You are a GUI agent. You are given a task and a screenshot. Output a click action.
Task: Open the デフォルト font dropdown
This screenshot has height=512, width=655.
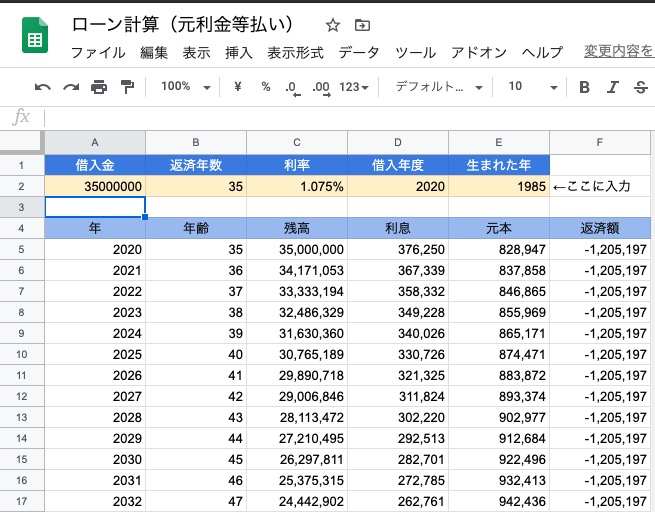tap(439, 87)
